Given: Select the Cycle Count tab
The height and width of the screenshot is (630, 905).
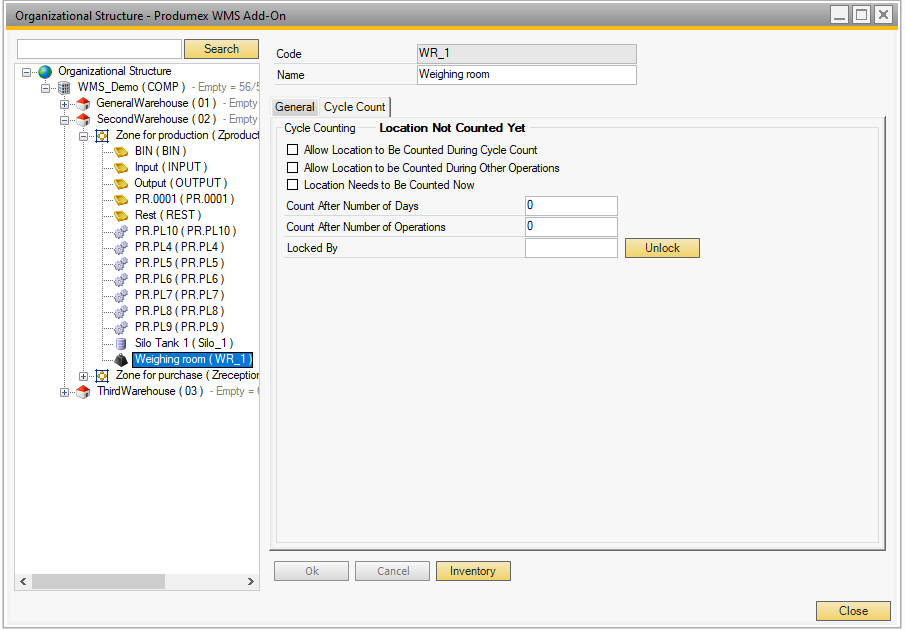Looking at the screenshot, I should (x=354, y=107).
